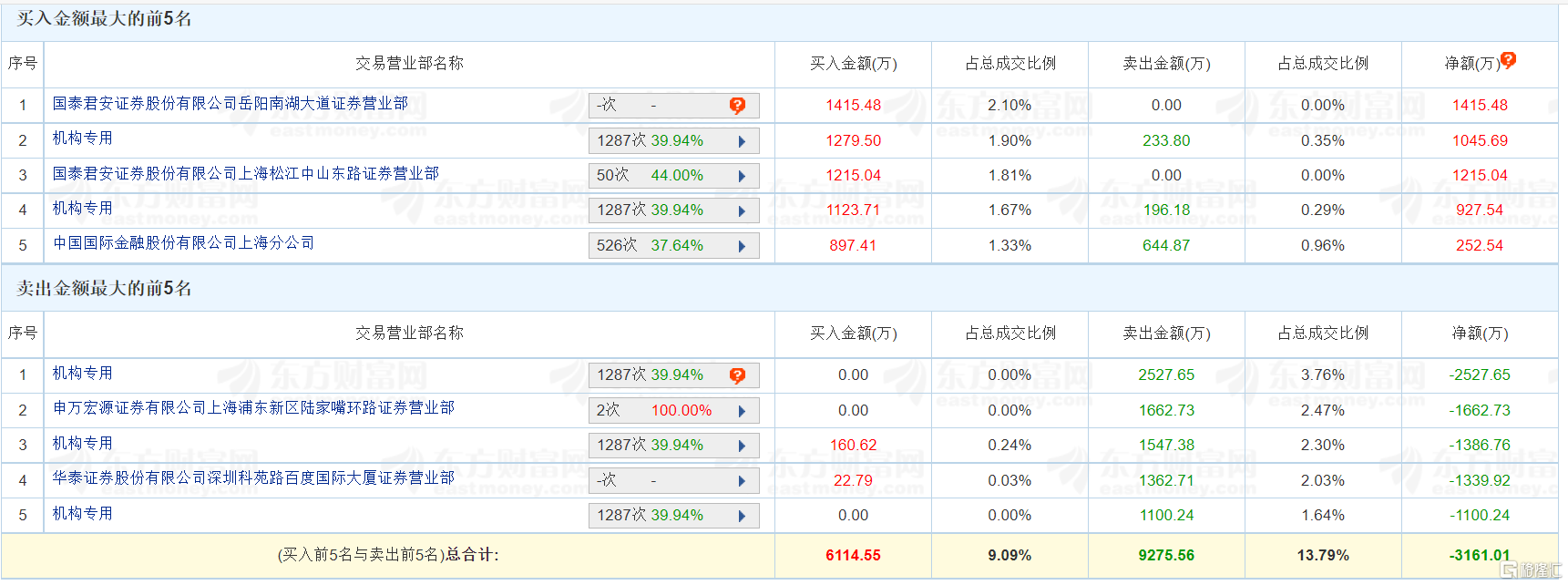Click the 卖出金额最大的前5名 section heading

[104, 289]
